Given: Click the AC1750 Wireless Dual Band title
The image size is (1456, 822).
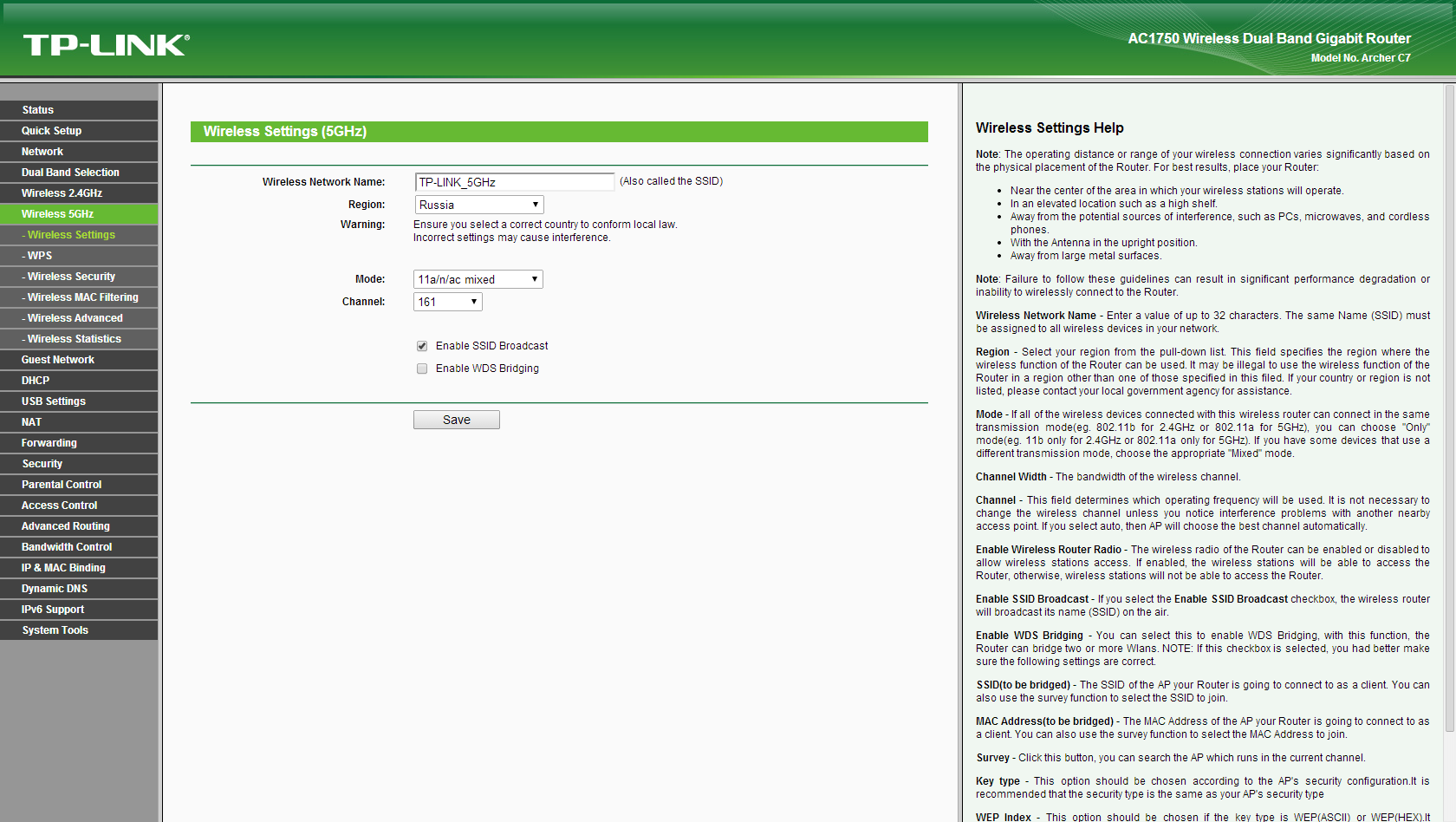Looking at the screenshot, I should [1269, 38].
